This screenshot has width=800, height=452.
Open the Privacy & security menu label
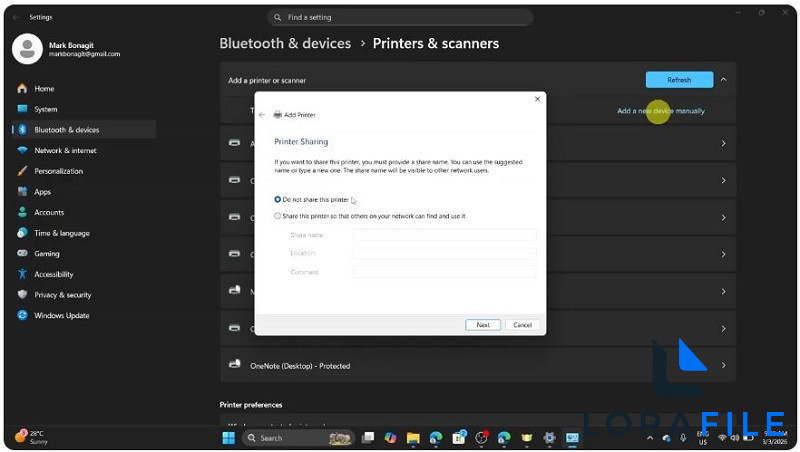[63, 295]
